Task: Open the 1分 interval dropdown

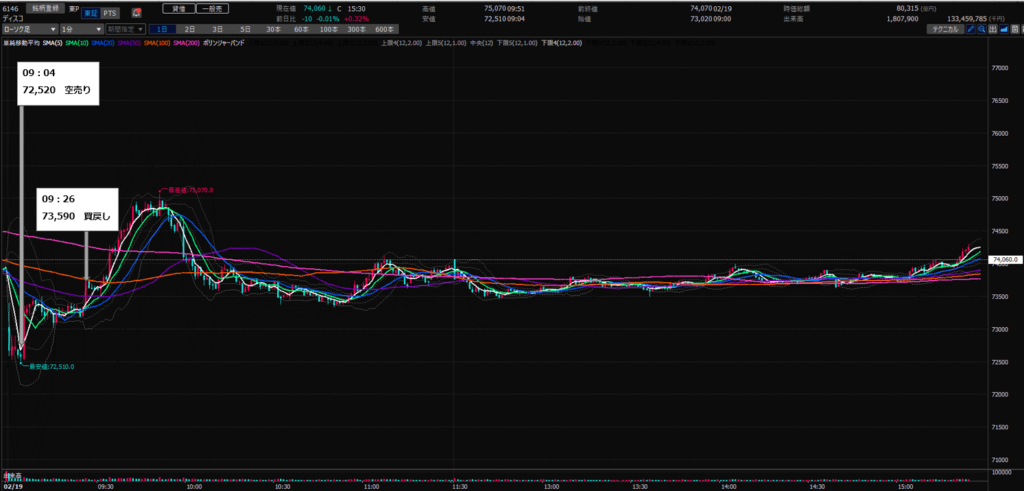Action: pos(81,30)
